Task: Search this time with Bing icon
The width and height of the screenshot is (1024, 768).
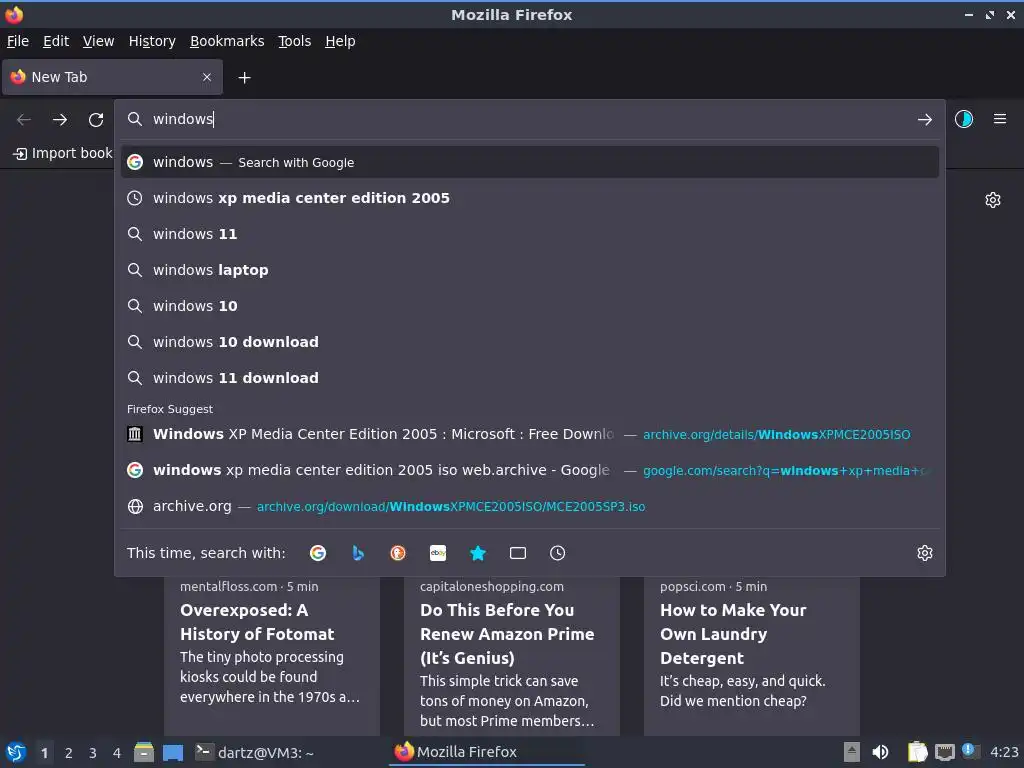Action: (358, 553)
